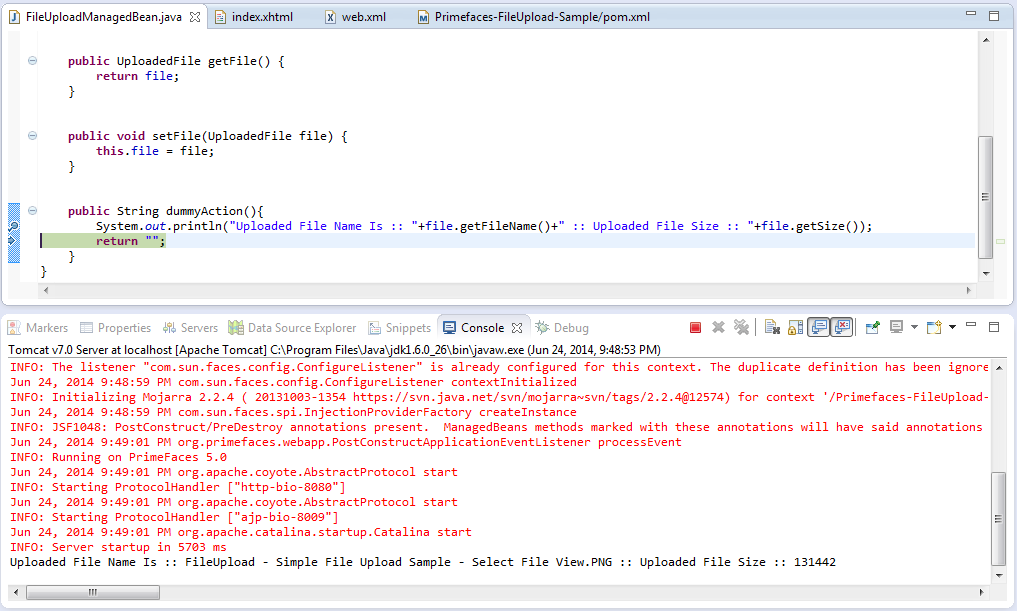Close the FileUploadManagedBean.java editor tab
This screenshot has width=1017, height=611.
click(194, 17)
